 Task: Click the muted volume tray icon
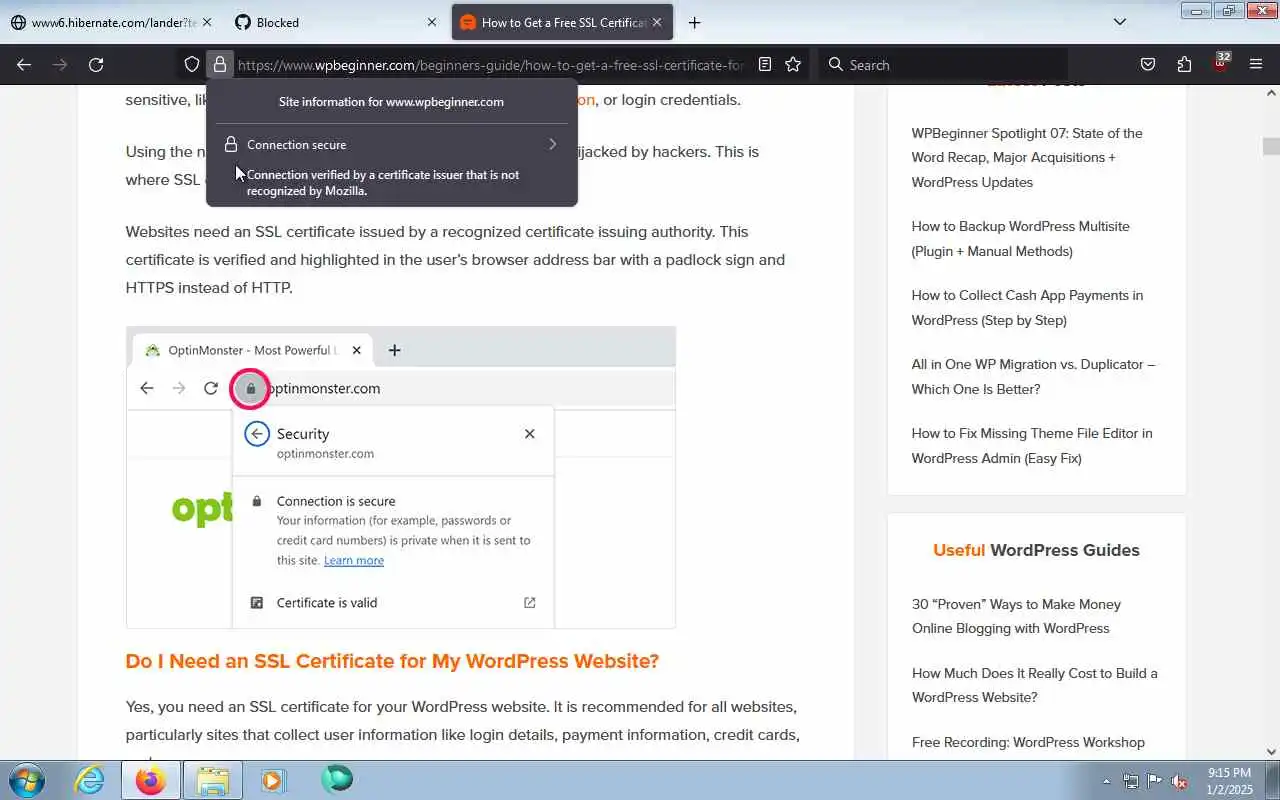point(1180,781)
